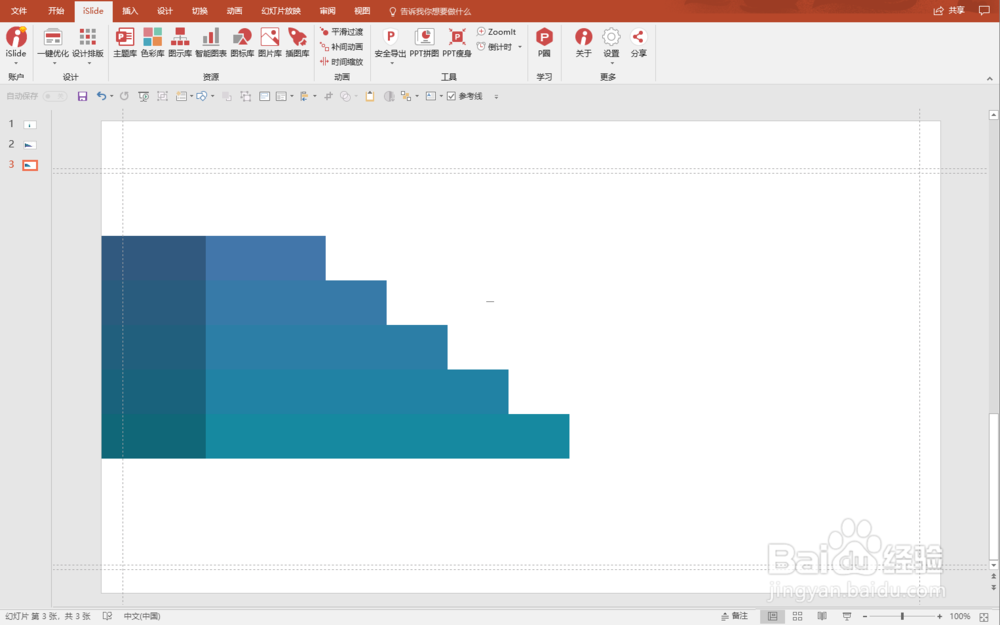Expand the 倒计时 dropdown arrow
Screen dimensions: 1000x625
[x=520, y=47]
